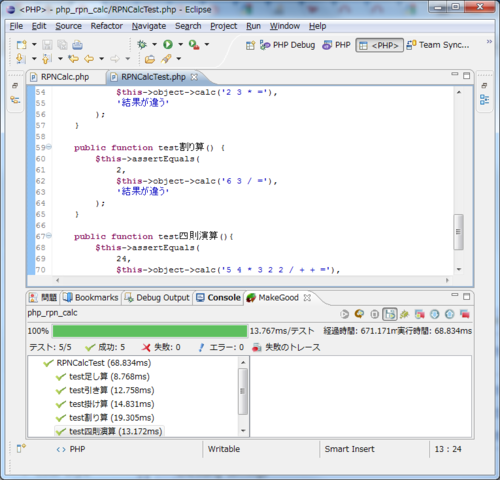This screenshot has height=480, width=500.
Task: Switch to the Console tab
Action: (218, 297)
